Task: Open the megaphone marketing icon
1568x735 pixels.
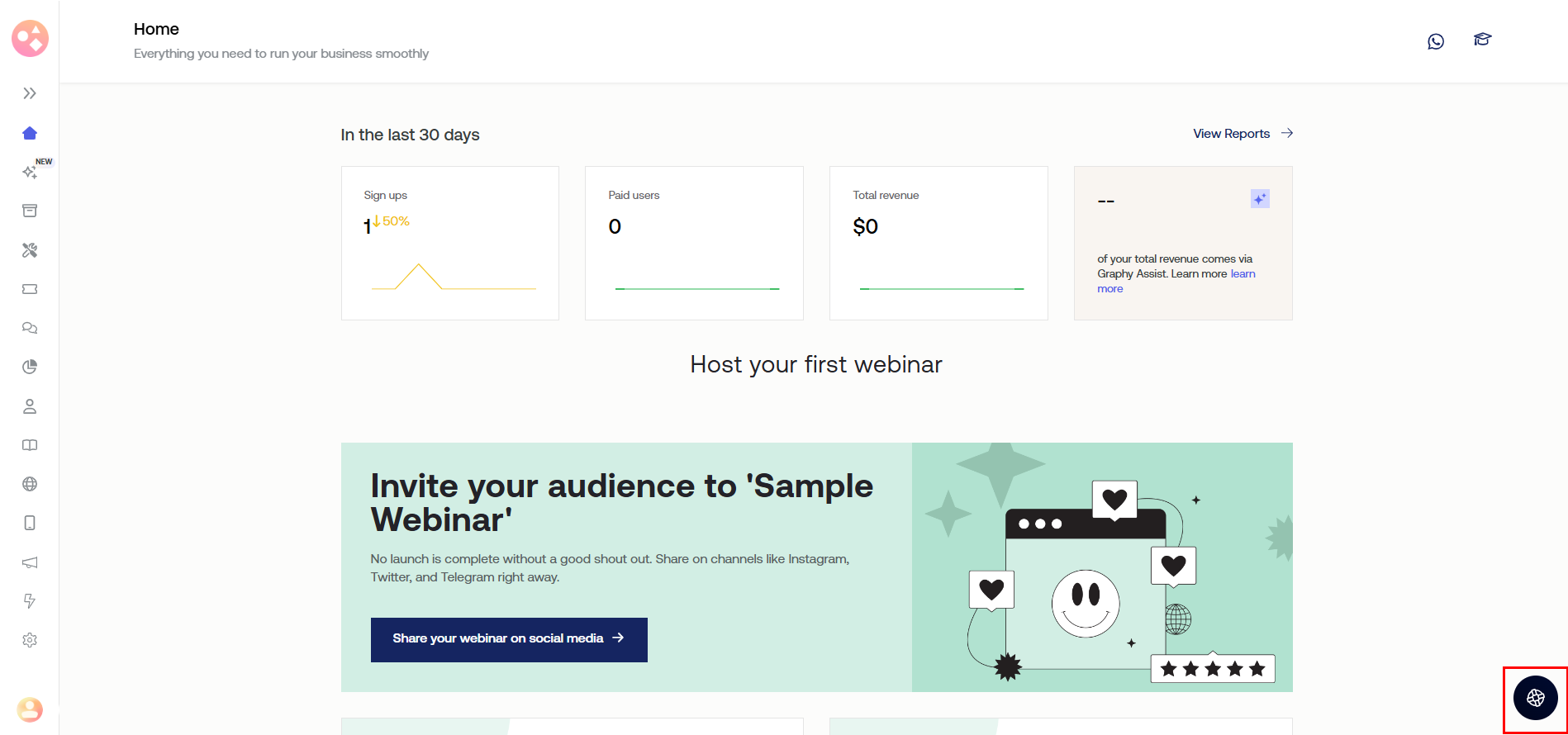Action: (30, 562)
